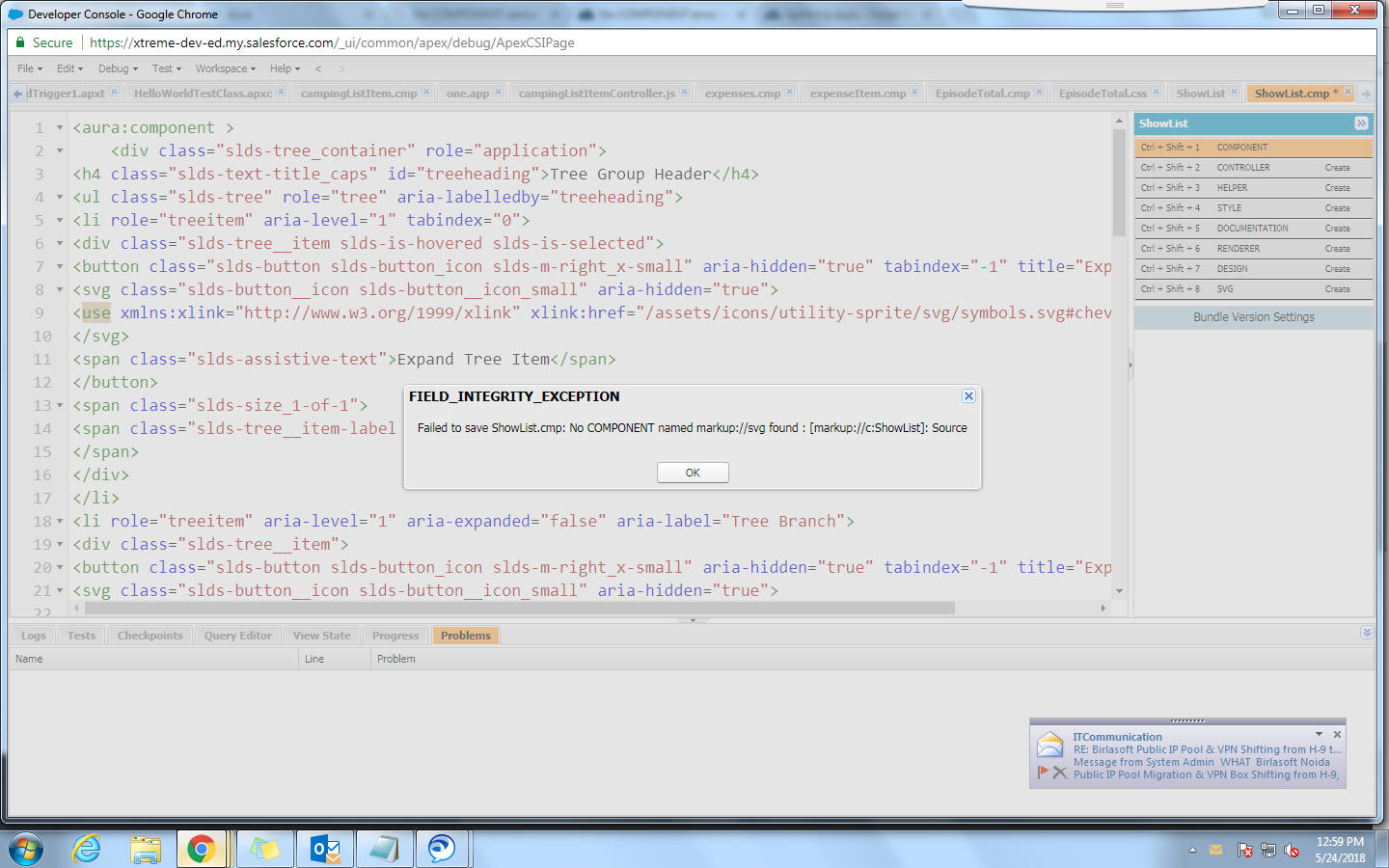The width and height of the screenshot is (1389, 868).
Task: Open Chrome from the Windows taskbar
Action: (x=201, y=849)
